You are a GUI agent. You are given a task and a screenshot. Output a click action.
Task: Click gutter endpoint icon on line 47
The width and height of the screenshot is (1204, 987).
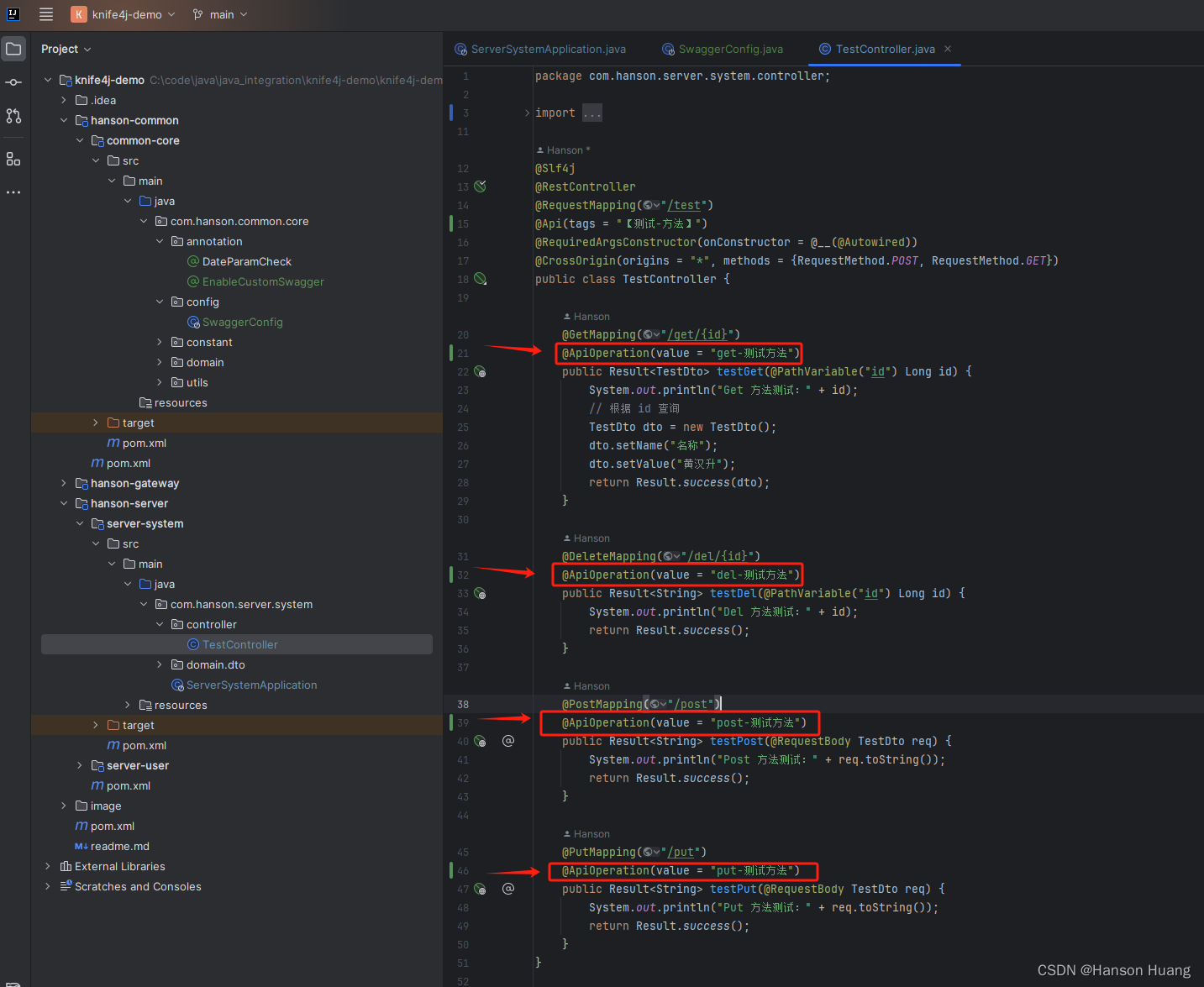click(481, 889)
